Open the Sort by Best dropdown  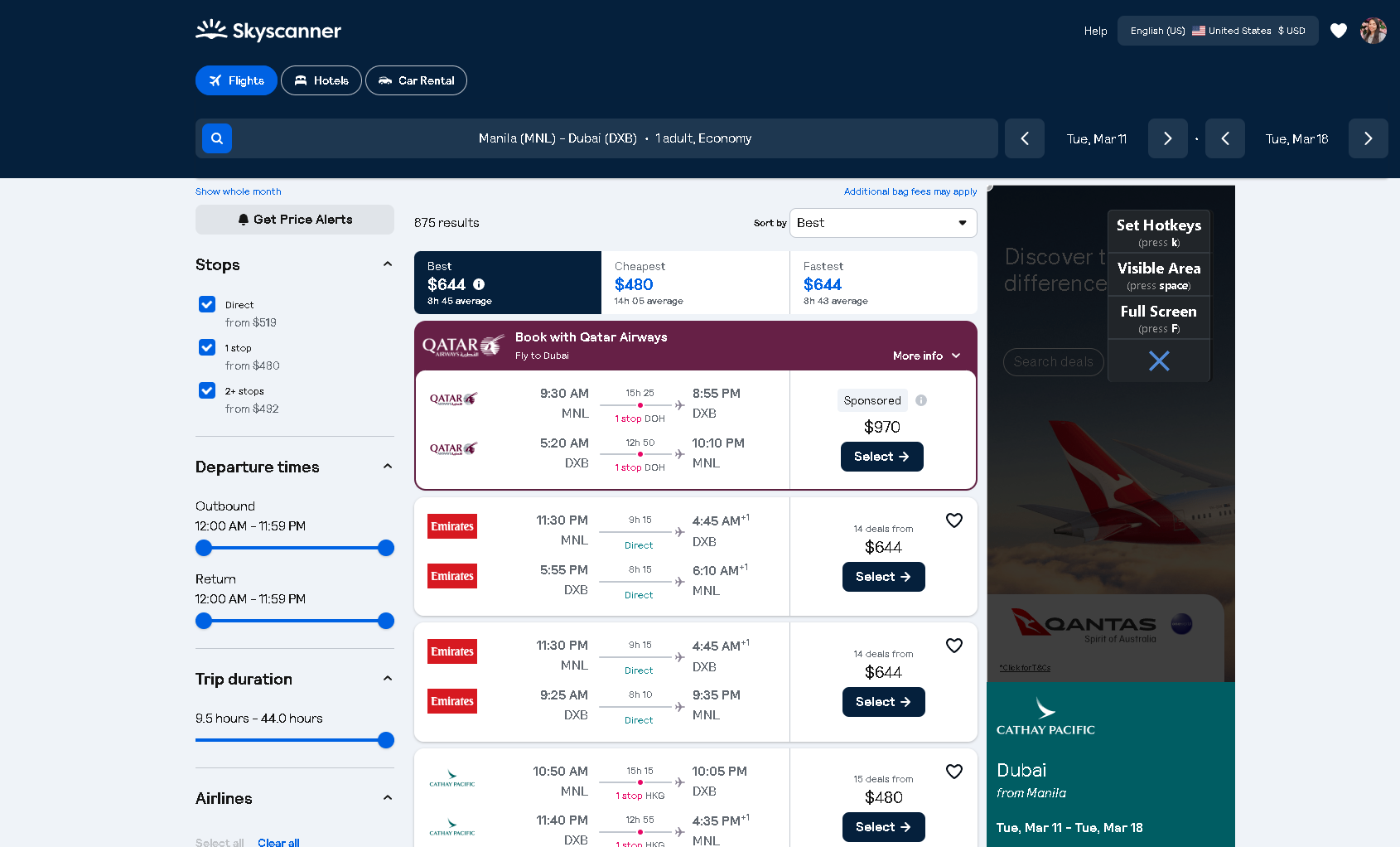click(x=883, y=223)
